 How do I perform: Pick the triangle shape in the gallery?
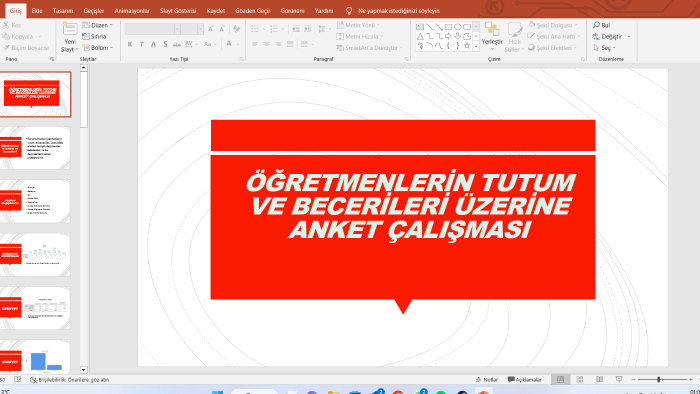click(x=420, y=36)
